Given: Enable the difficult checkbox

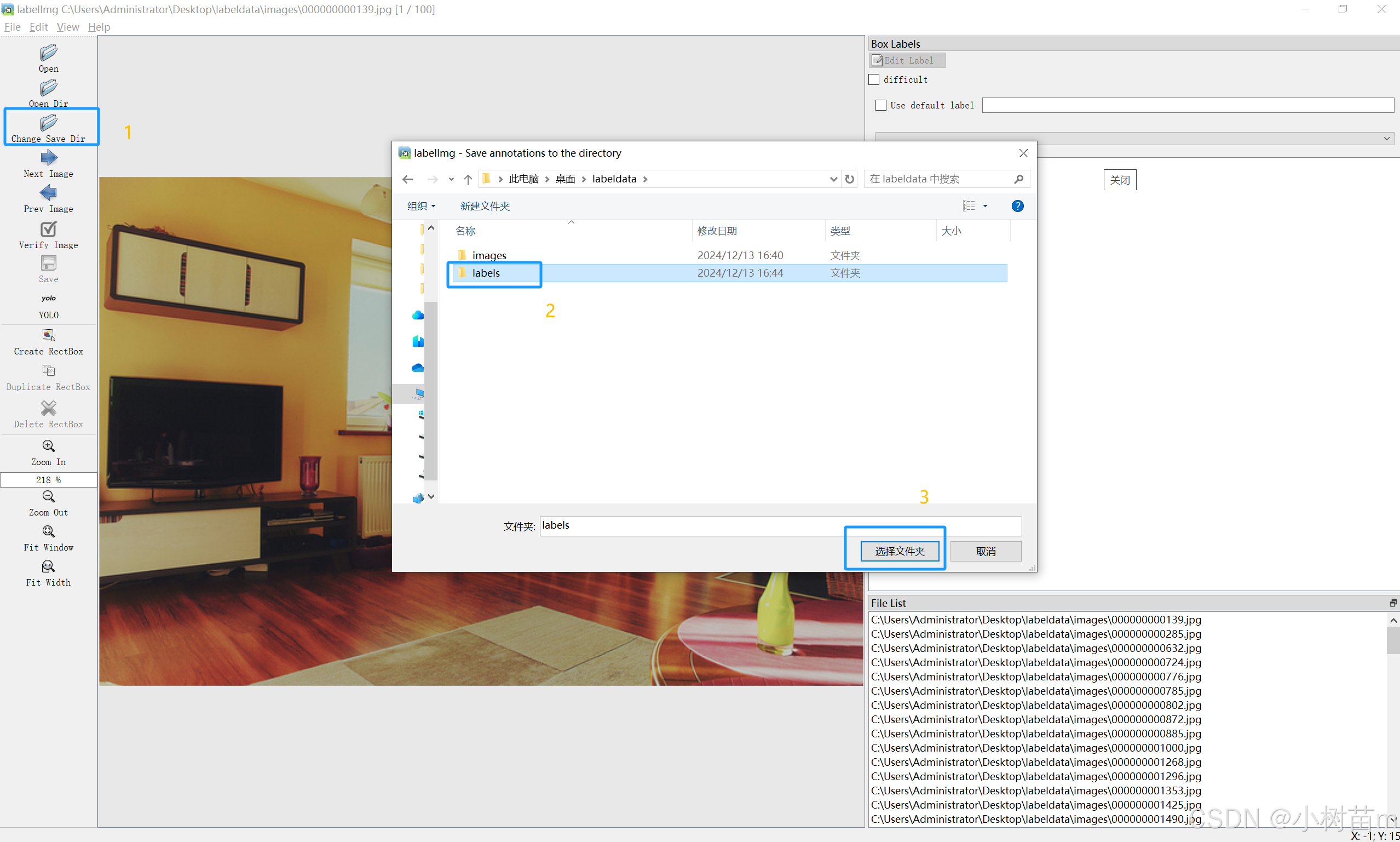Looking at the screenshot, I should click(874, 79).
